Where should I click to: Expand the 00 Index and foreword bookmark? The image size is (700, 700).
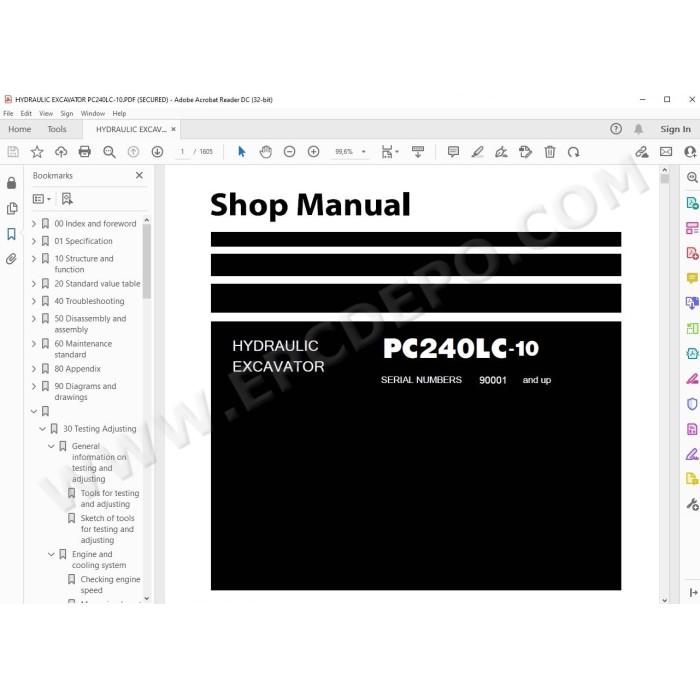click(34, 223)
